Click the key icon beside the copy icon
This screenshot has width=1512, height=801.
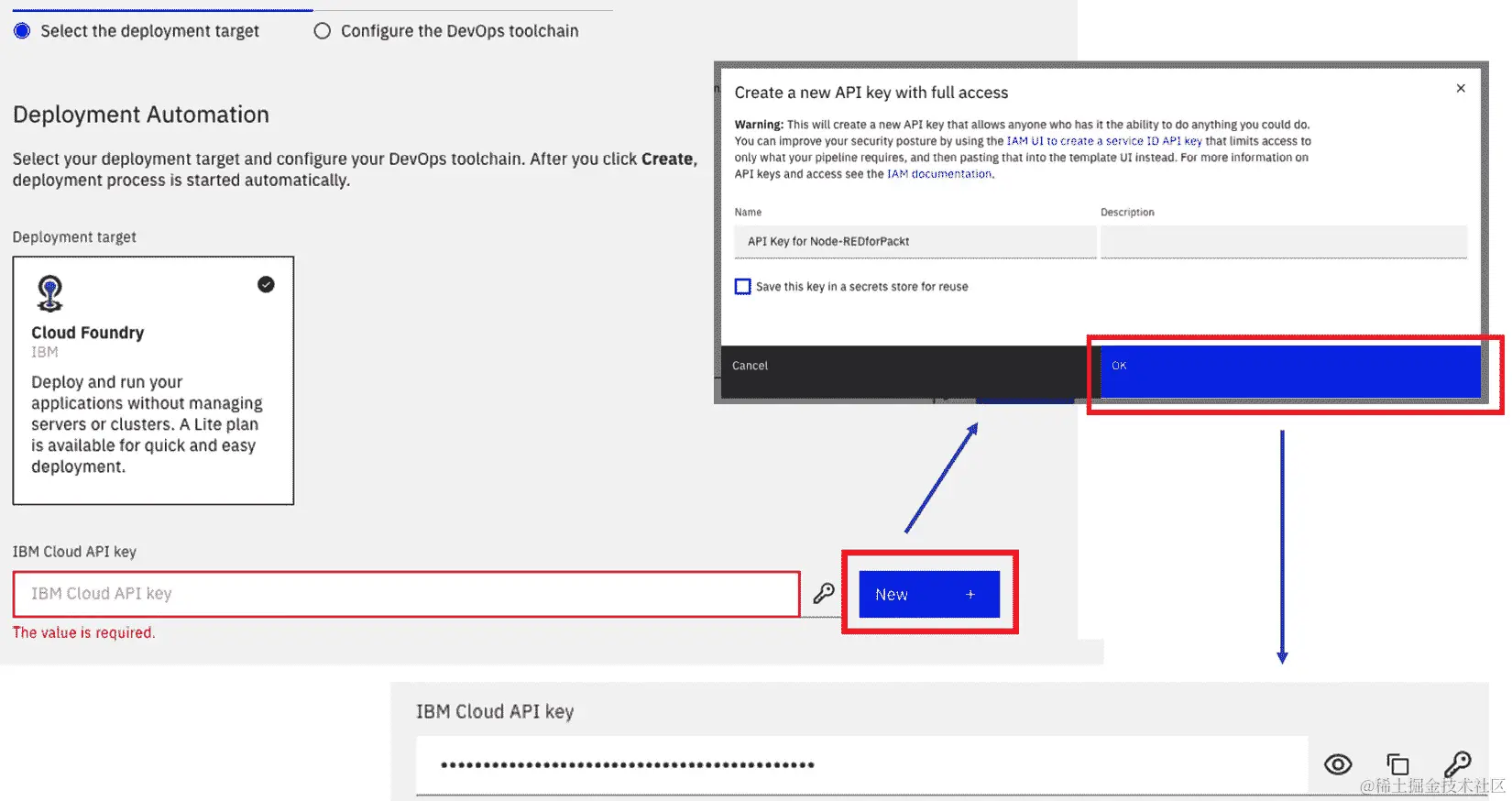pos(1457,764)
